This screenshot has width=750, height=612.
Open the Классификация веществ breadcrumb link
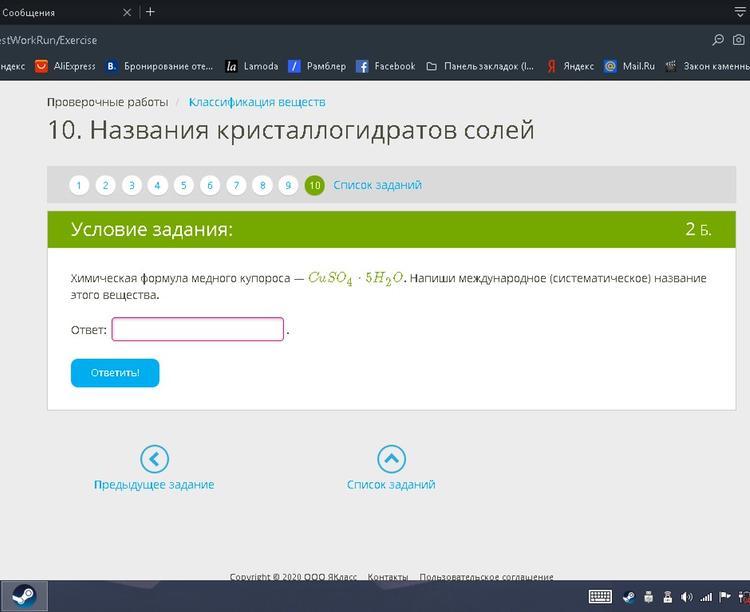click(x=257, y=102)
